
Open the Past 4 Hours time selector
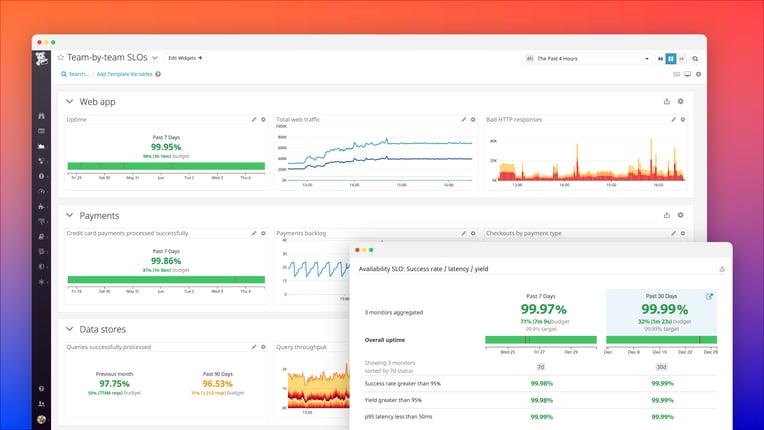[587, 58]
